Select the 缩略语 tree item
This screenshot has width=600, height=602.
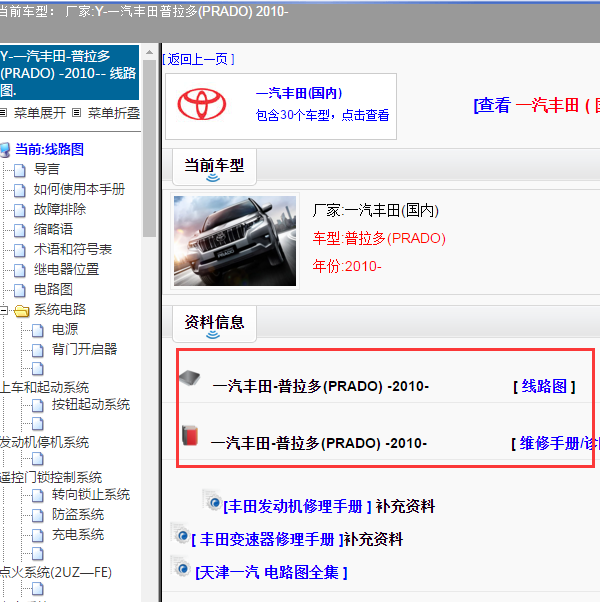click(x=53, y=229)
